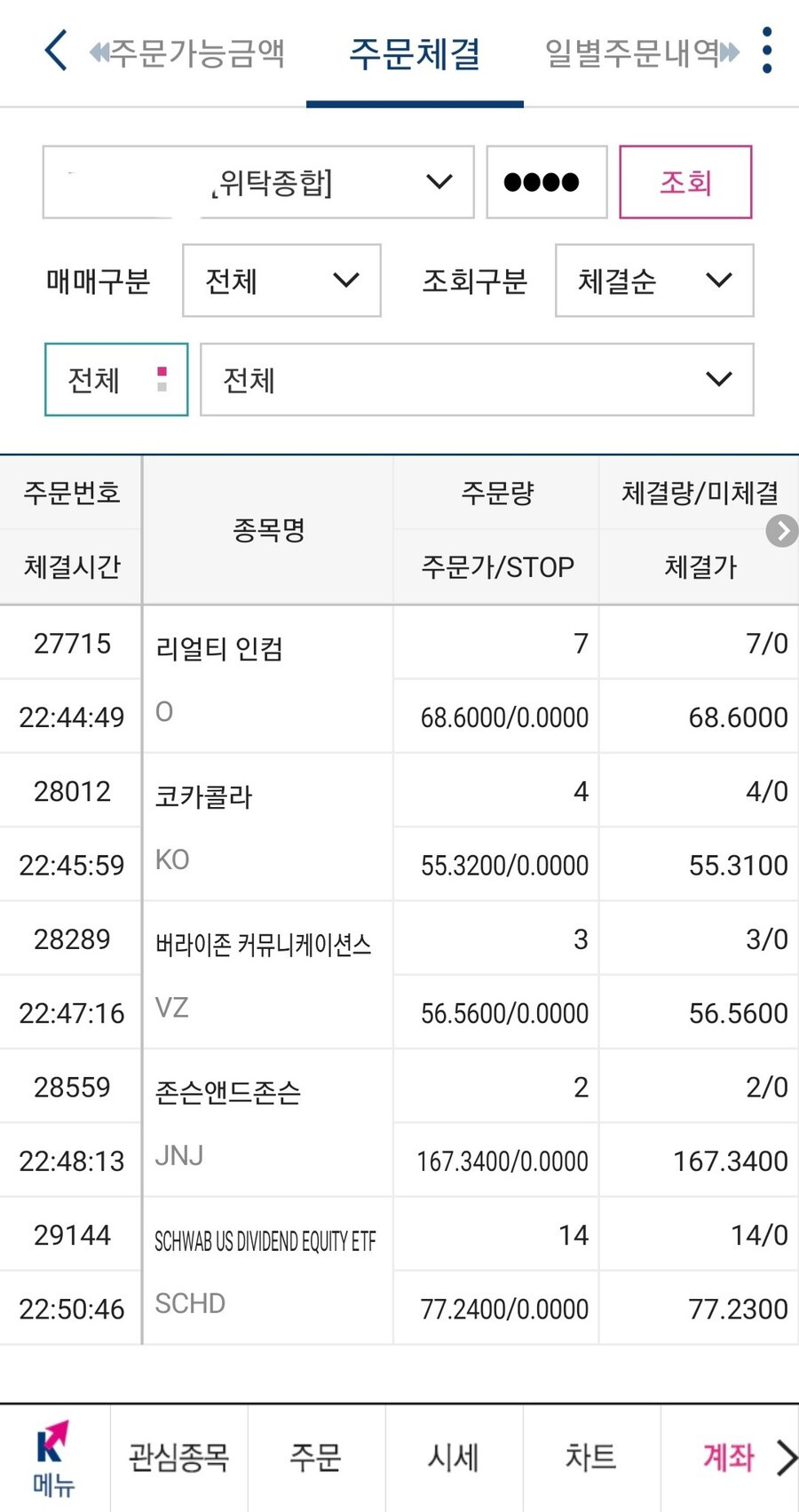Screen dimensions: 799x1512
Task: Open 주문 in bottom navigation
Action: click(x=316, y=1457)
